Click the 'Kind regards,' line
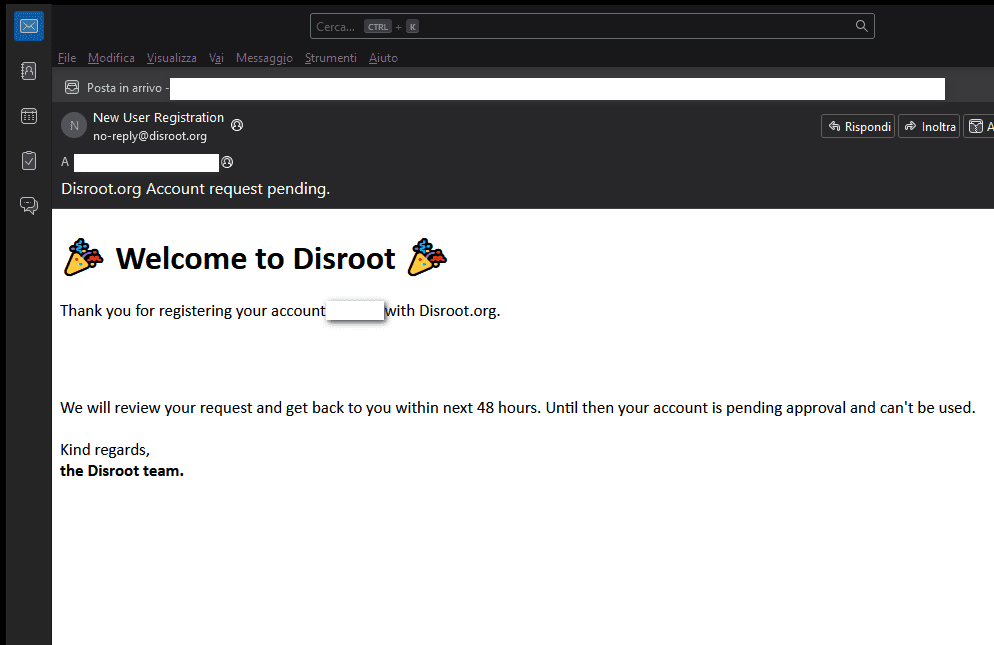The width and height of the screenshot is (994, 645). point(105,450)
